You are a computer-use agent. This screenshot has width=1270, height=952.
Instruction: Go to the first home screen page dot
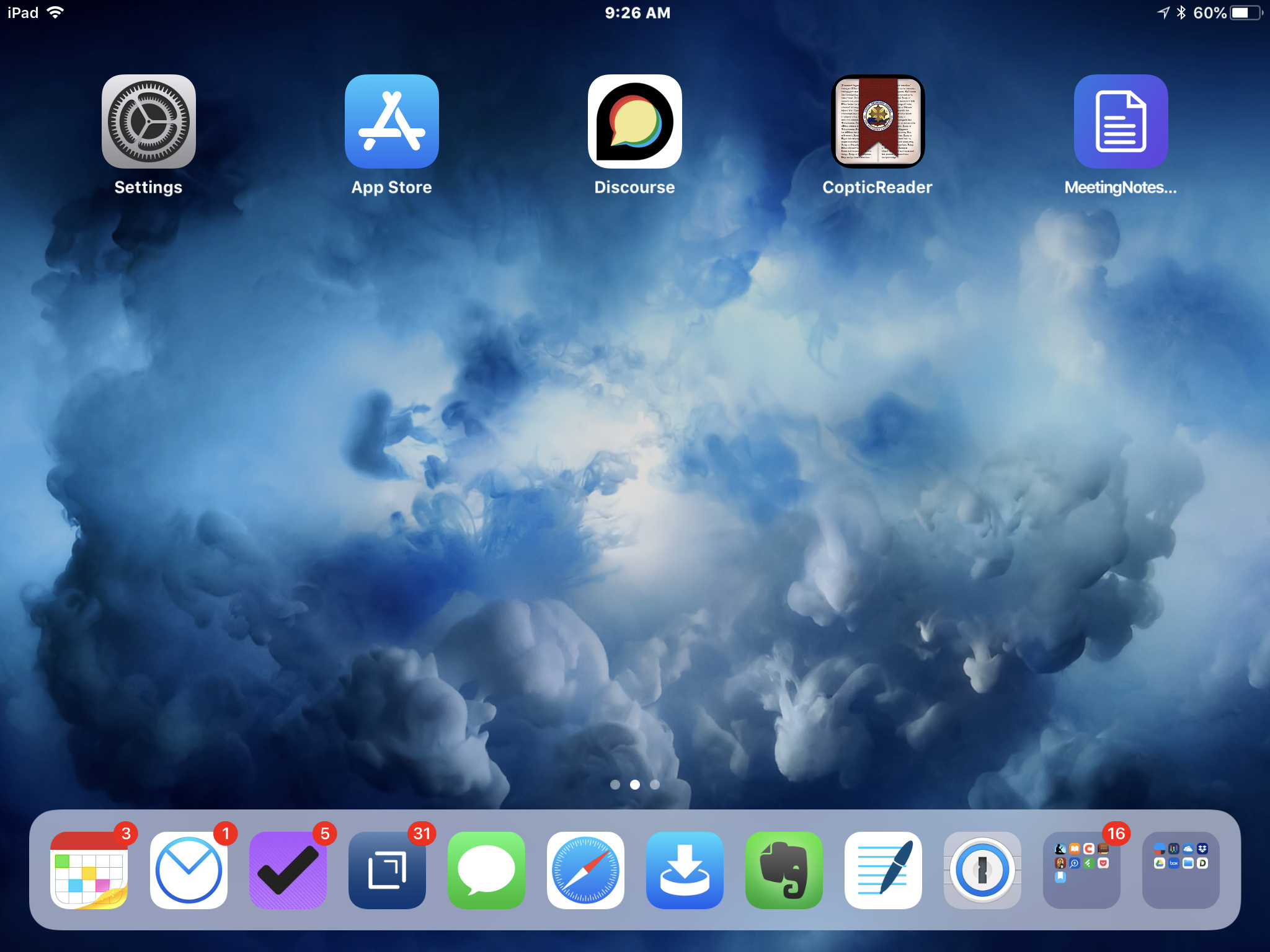[615, 785]
